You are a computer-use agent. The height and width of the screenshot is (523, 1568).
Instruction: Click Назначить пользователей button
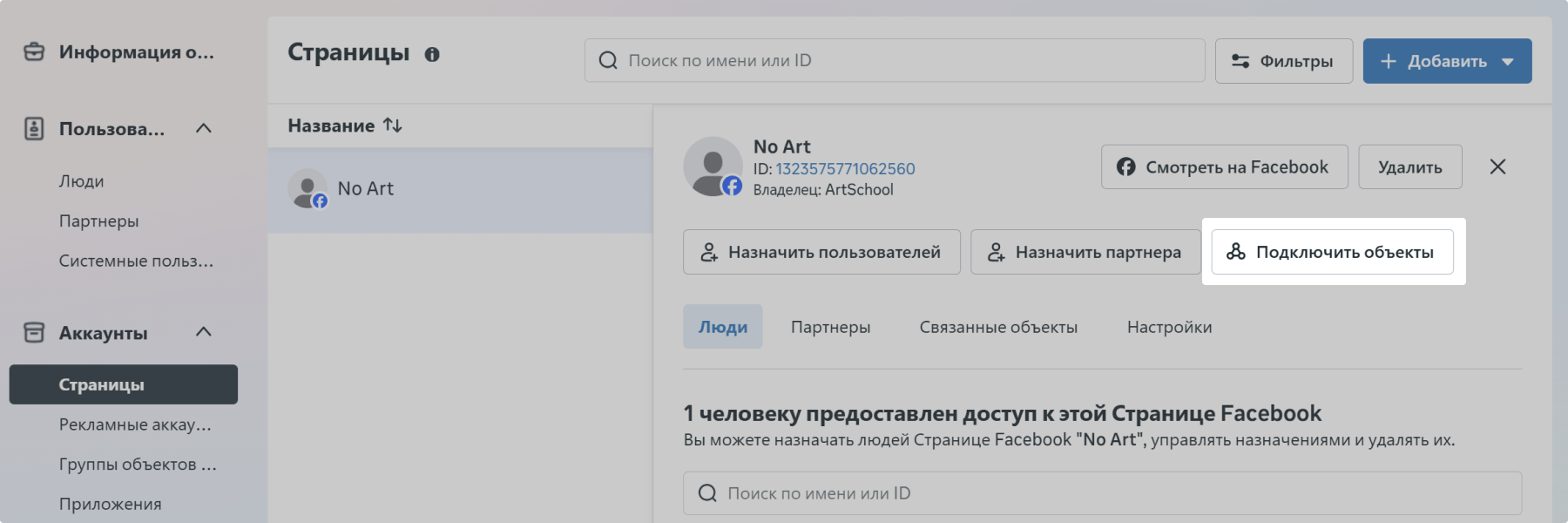821,252
